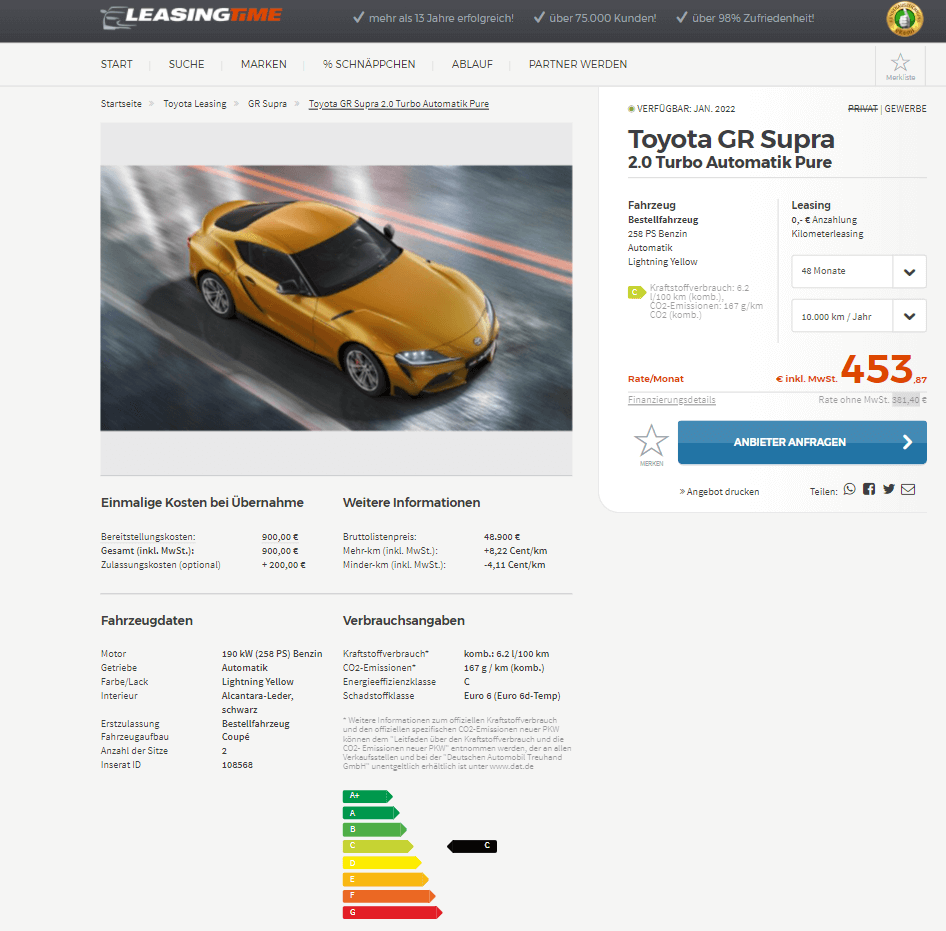Click the yellow Supra car photo
The image size is (946, 931).
click(x=336, y=298)
